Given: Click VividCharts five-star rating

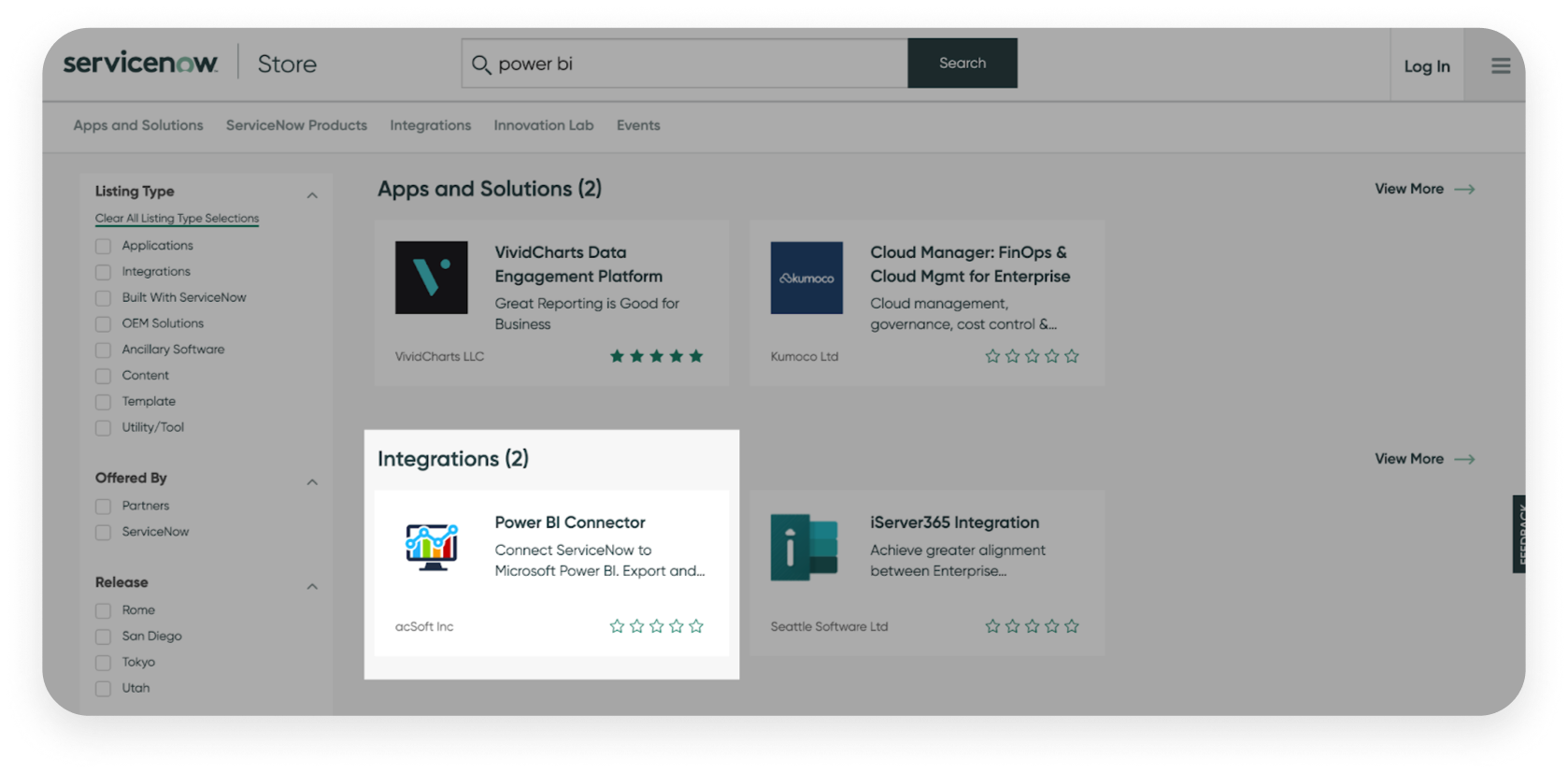Looking at the screenshot, I should (x=656, y=356).
